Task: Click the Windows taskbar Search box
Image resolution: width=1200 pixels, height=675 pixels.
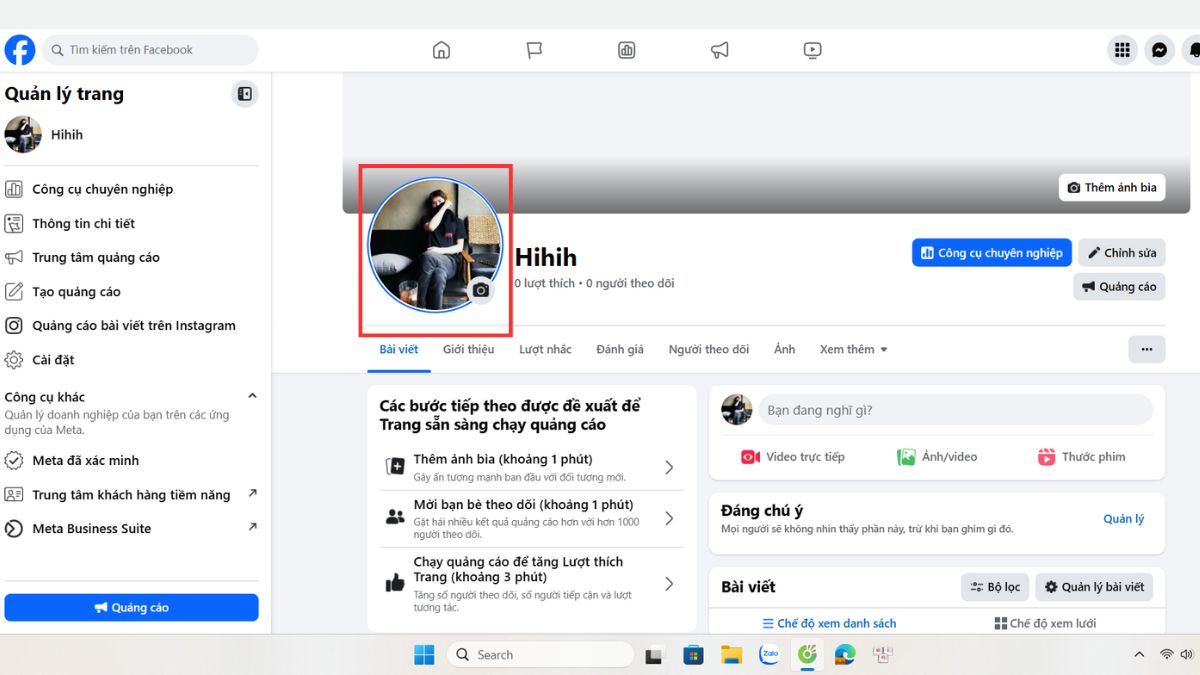Action: tap(541, 655)
